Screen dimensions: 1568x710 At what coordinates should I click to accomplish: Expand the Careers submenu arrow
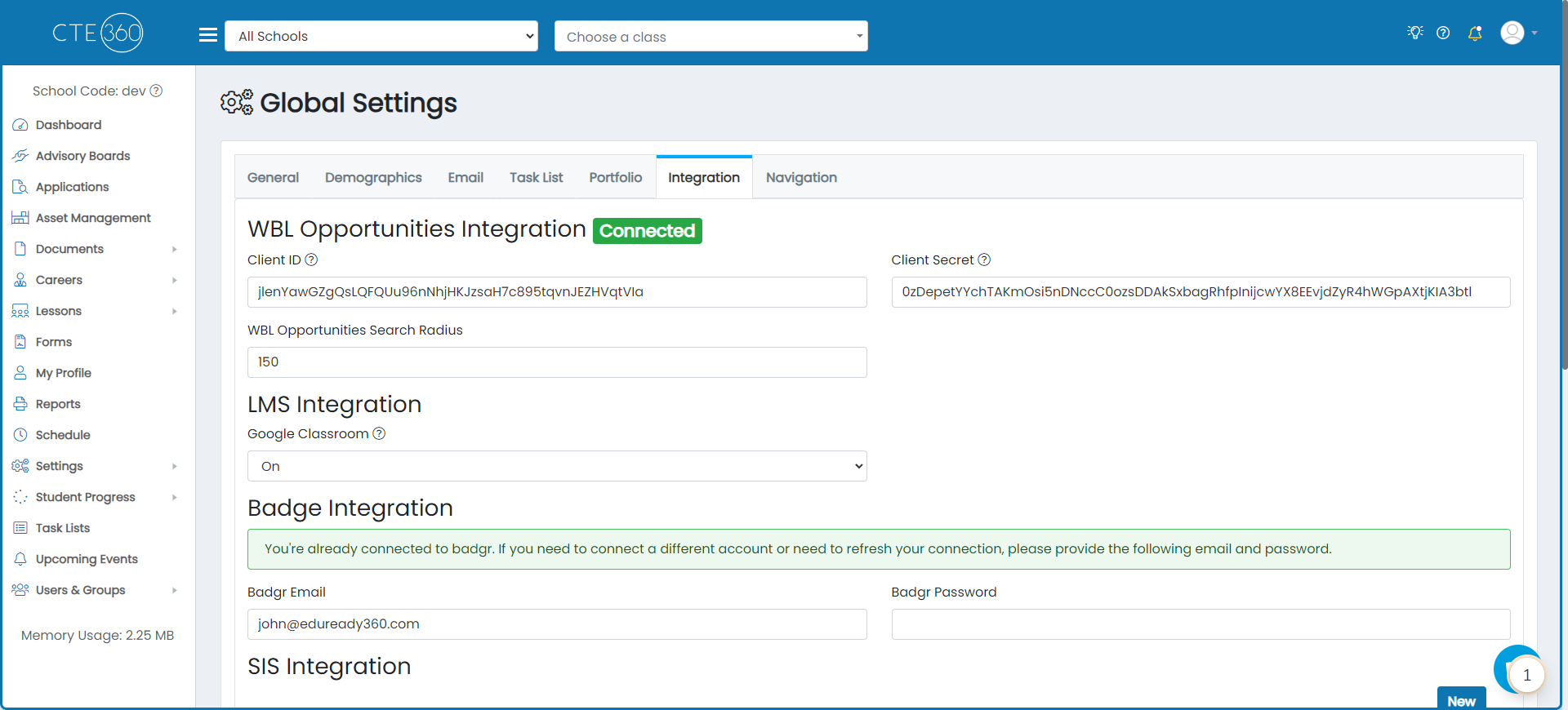175,280
